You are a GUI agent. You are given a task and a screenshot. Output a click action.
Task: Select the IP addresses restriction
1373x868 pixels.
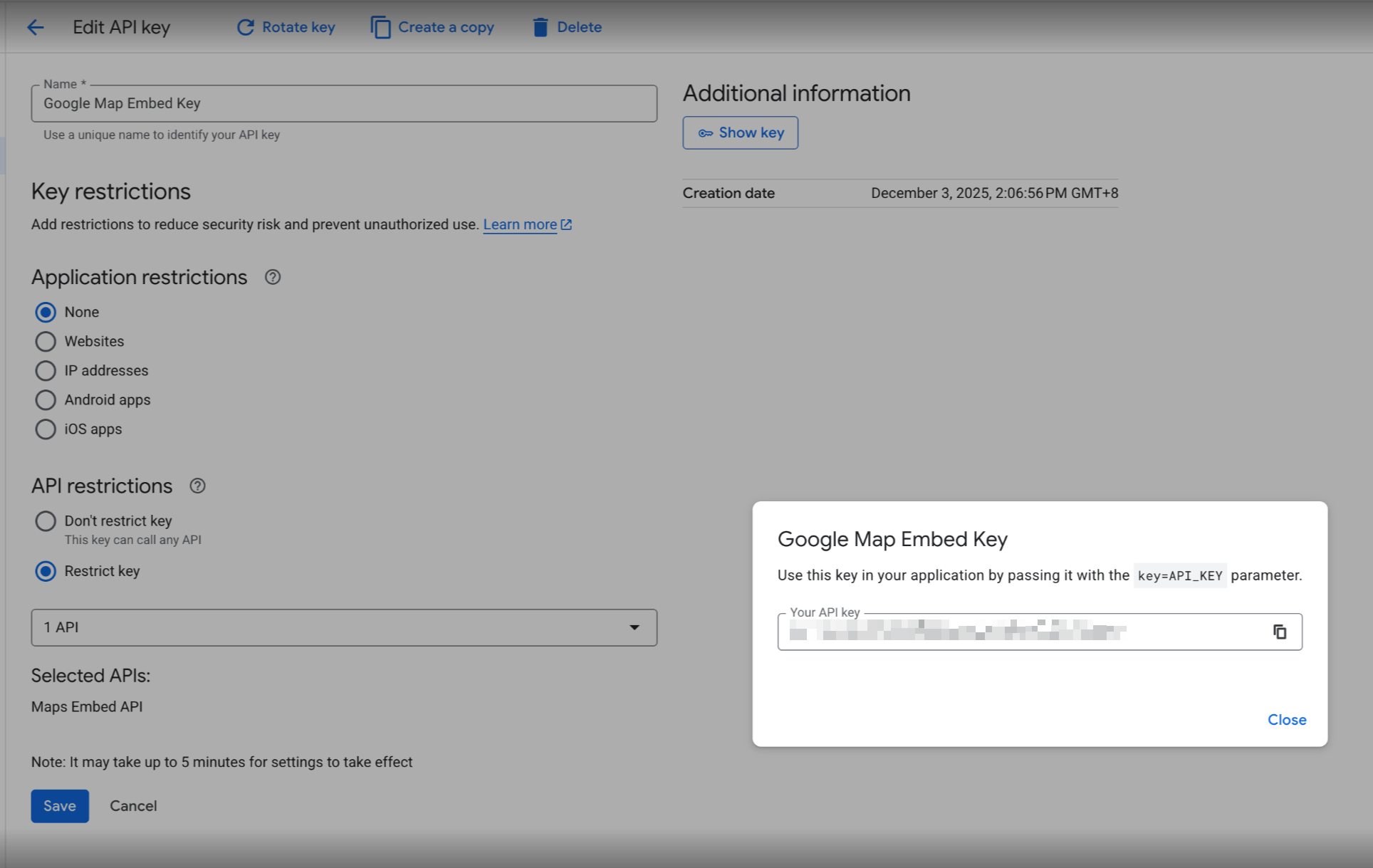click(x=46, y=371)
